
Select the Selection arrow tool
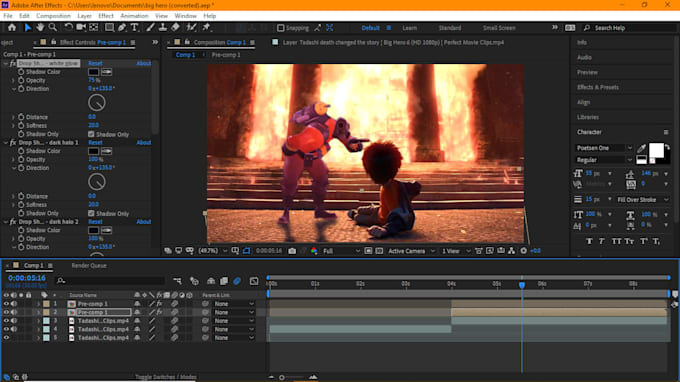(27, 28)
